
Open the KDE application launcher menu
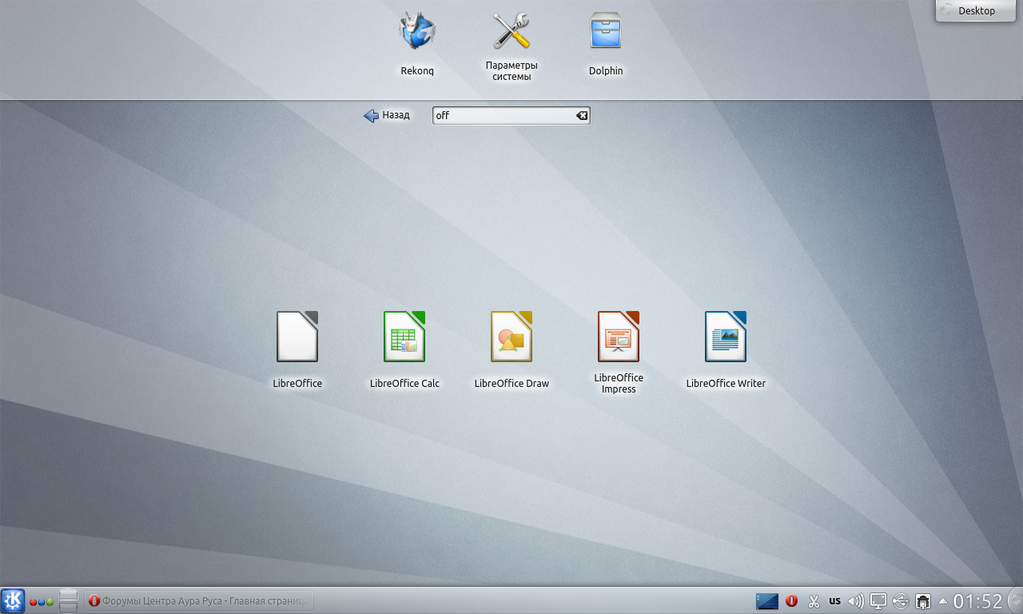pos(13,600)
